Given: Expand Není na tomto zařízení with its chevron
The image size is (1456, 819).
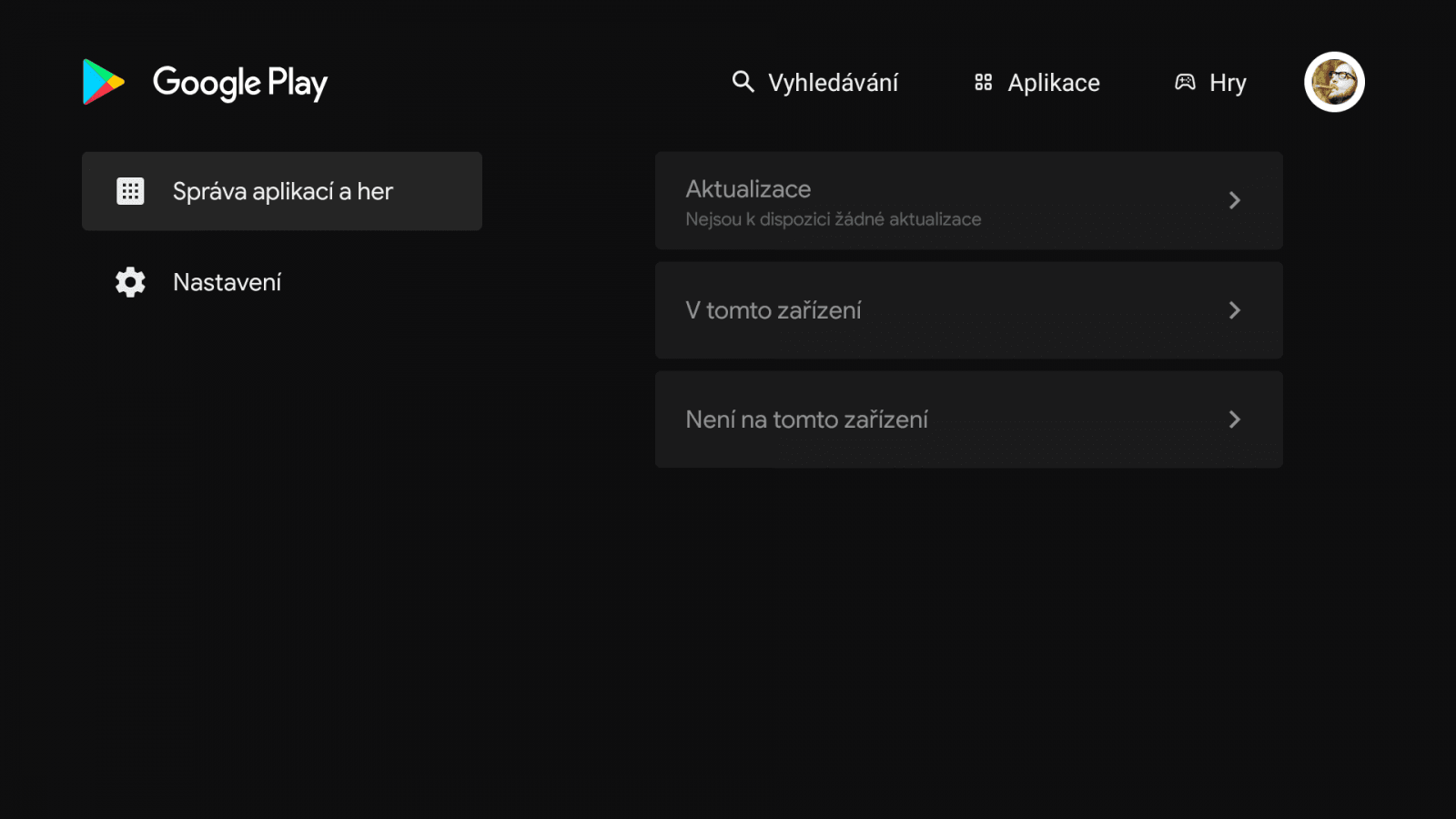Looking at the screenshot, I should [1235, 420].
